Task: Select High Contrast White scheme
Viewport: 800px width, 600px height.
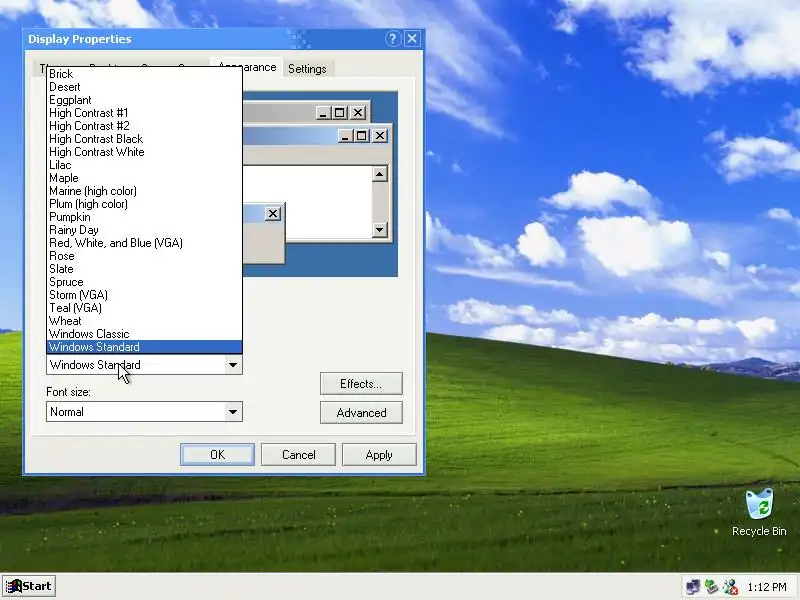Action: pyautogui.click(x=144, y=152)
